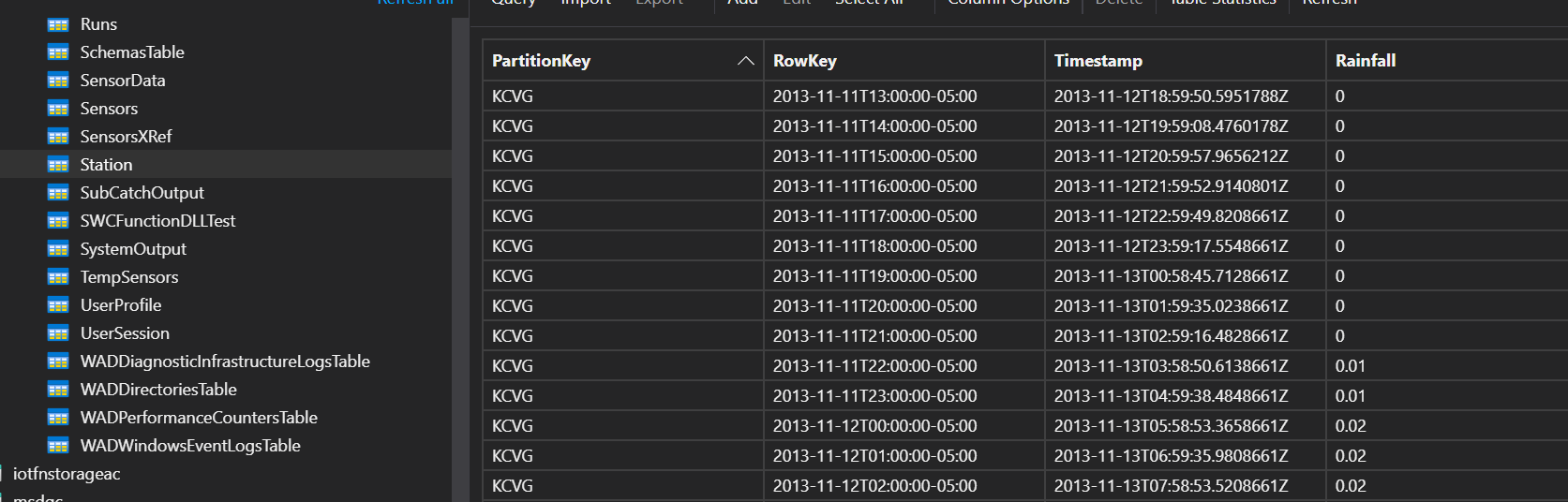Open the SensorsXRef table
This screenshot has height=502, width=1568.
click(x=126, y=137)
